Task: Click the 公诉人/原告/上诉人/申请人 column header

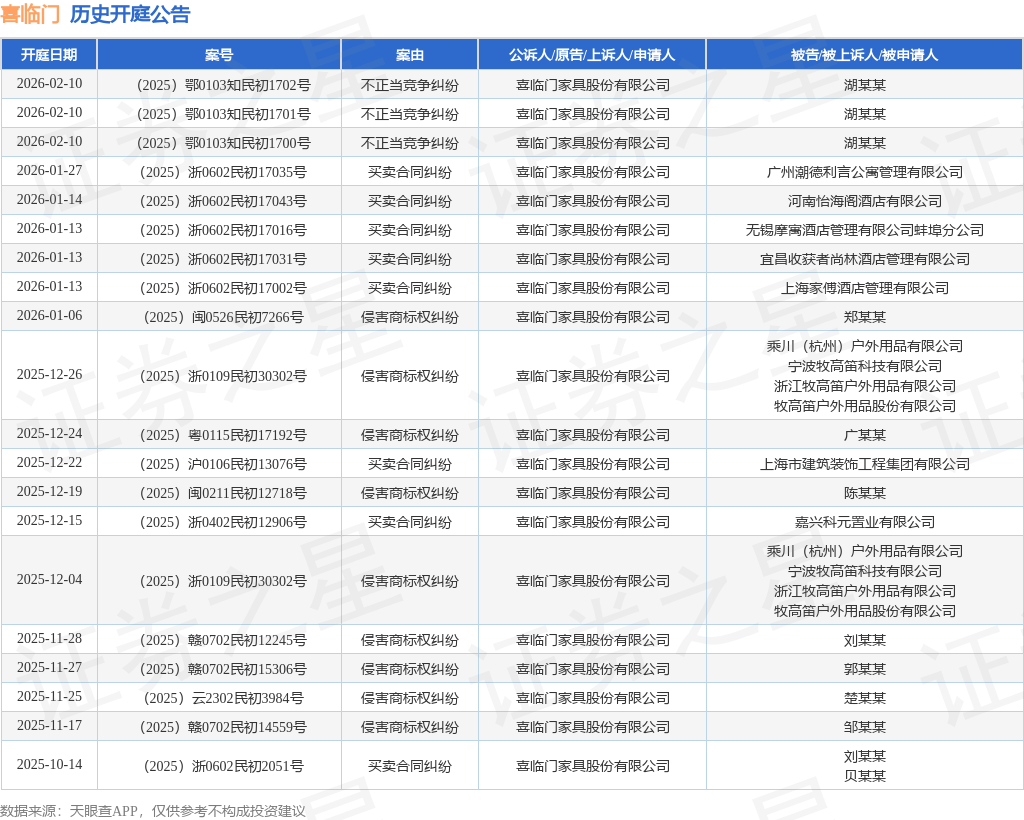Action: (592, 55)
